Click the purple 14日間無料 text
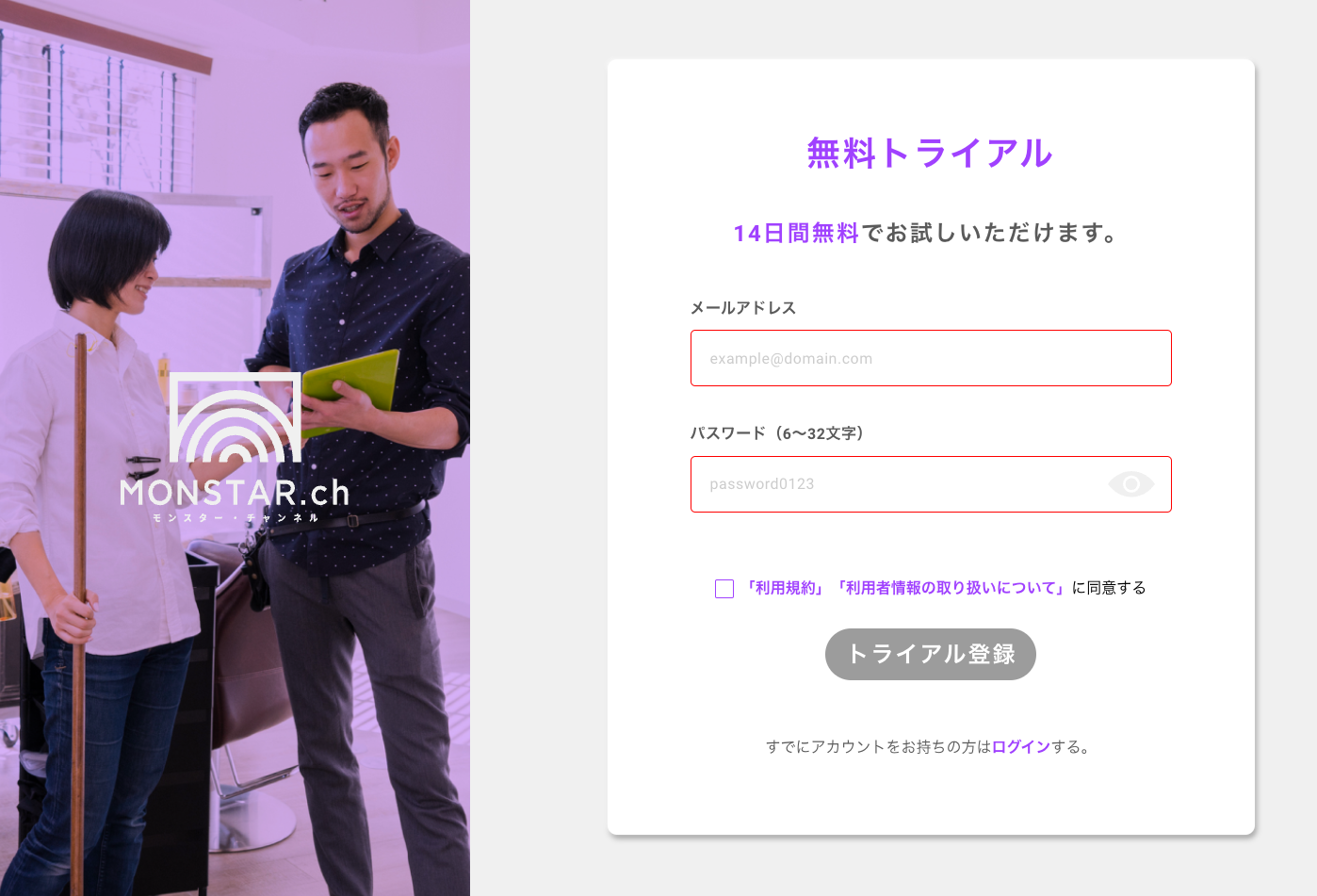 [796, 233]
